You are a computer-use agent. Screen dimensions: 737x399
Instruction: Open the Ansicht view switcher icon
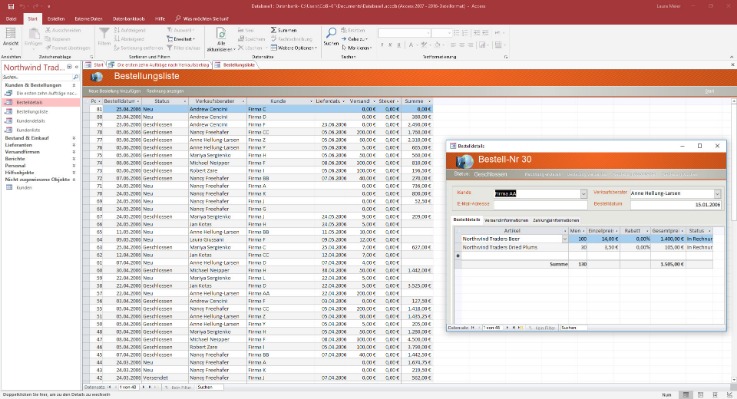click(10, 33)
